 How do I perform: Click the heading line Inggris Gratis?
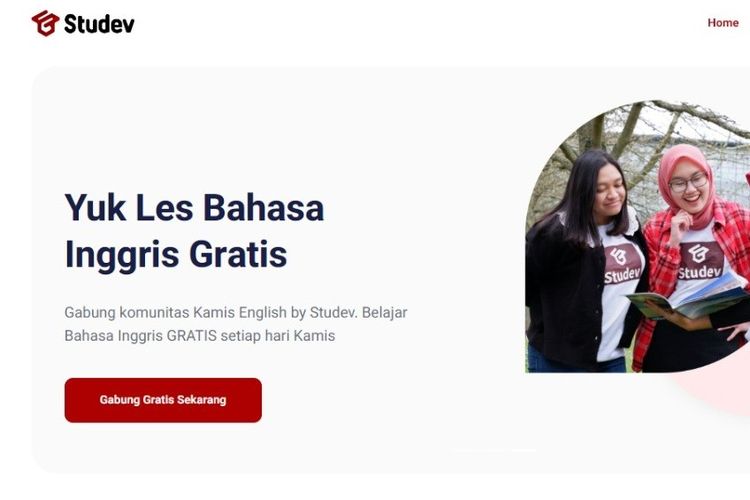click(x=176, y=254)
